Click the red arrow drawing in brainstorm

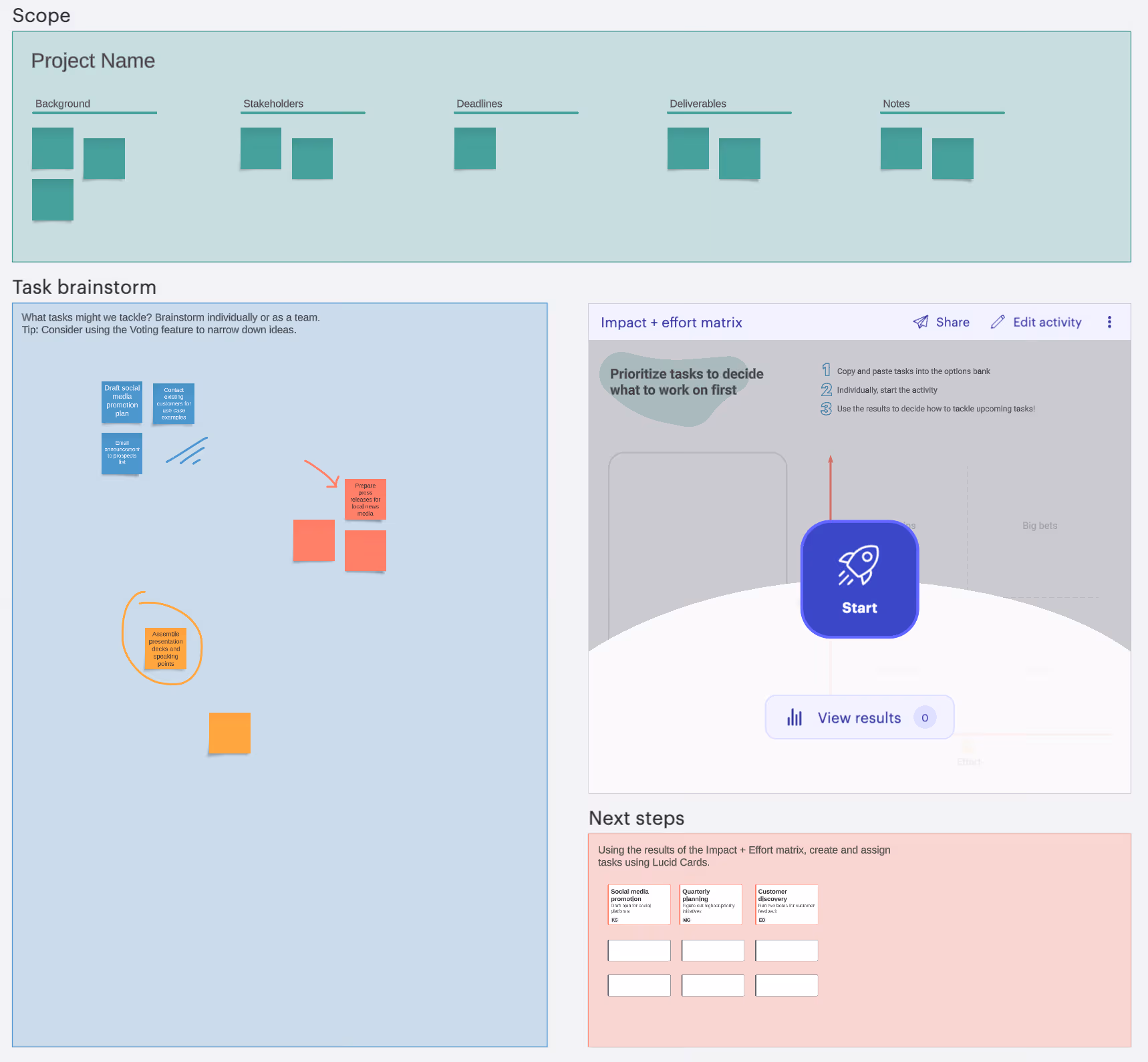[x=323, y=473]
